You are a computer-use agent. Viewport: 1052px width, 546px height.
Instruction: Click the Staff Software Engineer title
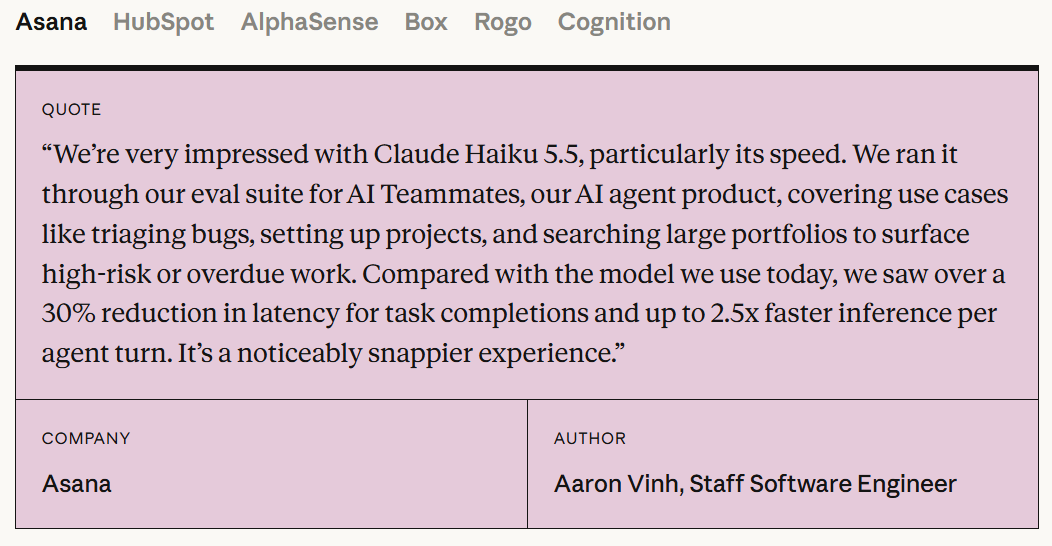823,484
